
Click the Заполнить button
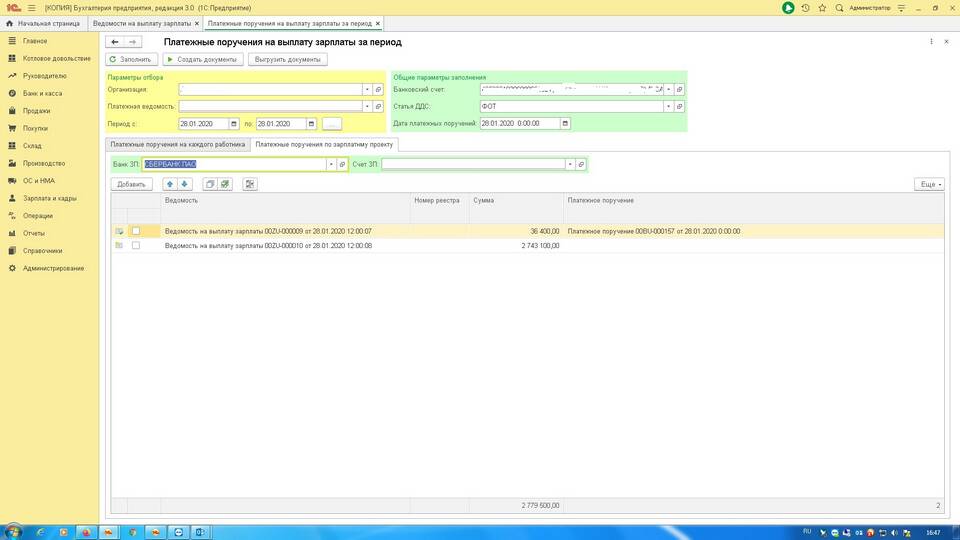pos(132,59)
